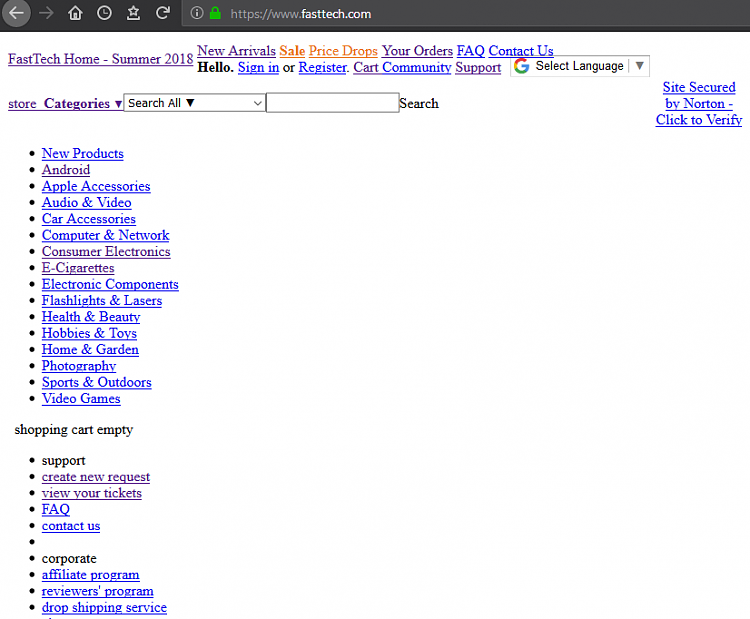Open the Cart link
This screenshot has width=750, height=619.
[366, 67]
